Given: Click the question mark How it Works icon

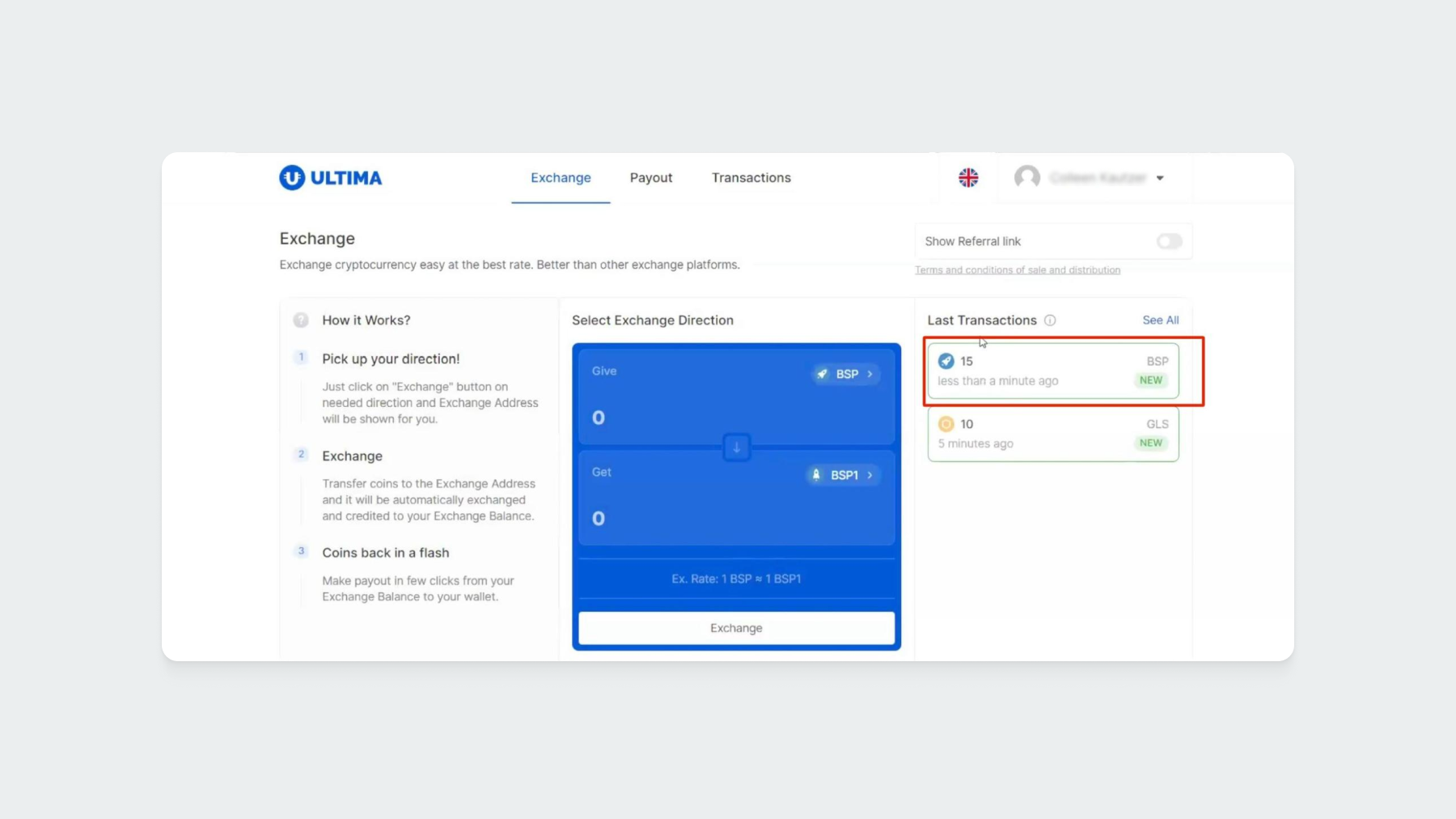Looking at the screenshot, I should pos(301,320).
